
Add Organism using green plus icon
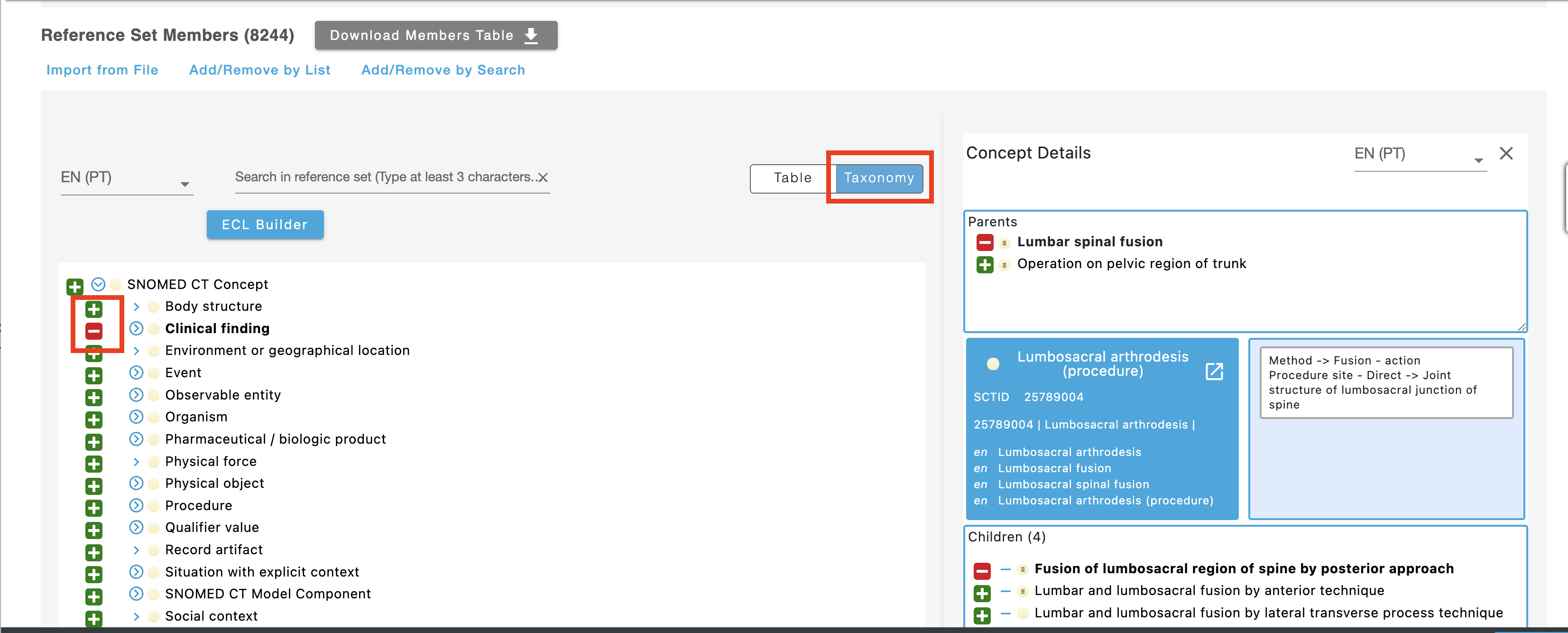pos(94,419)
